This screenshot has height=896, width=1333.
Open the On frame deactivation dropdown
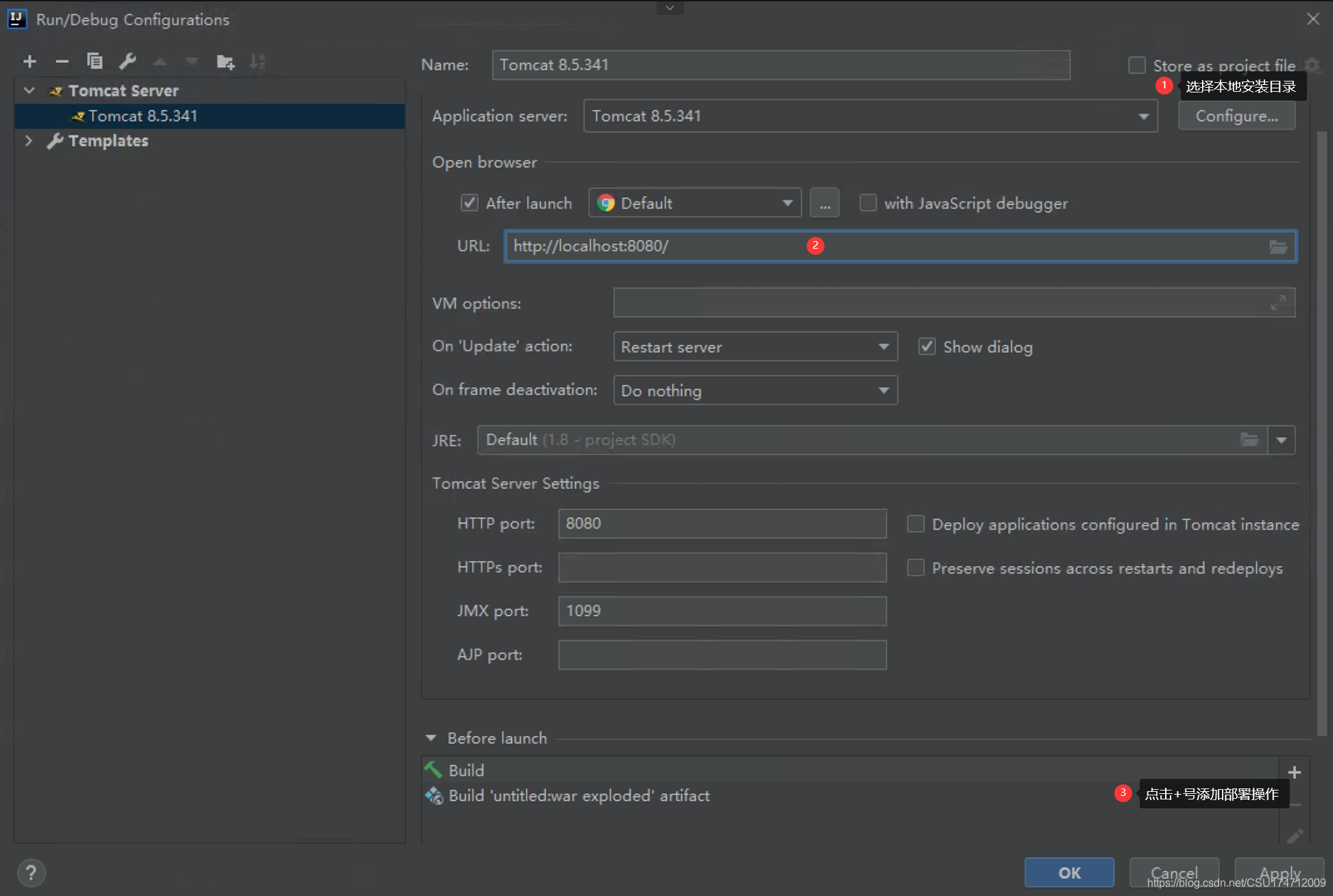click(755, 390)
